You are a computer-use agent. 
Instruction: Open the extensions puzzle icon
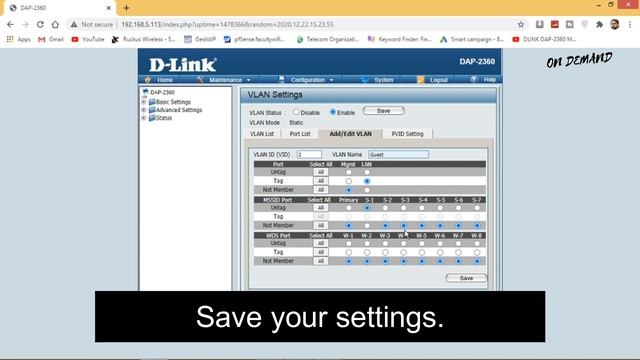(x=599, y=24)
